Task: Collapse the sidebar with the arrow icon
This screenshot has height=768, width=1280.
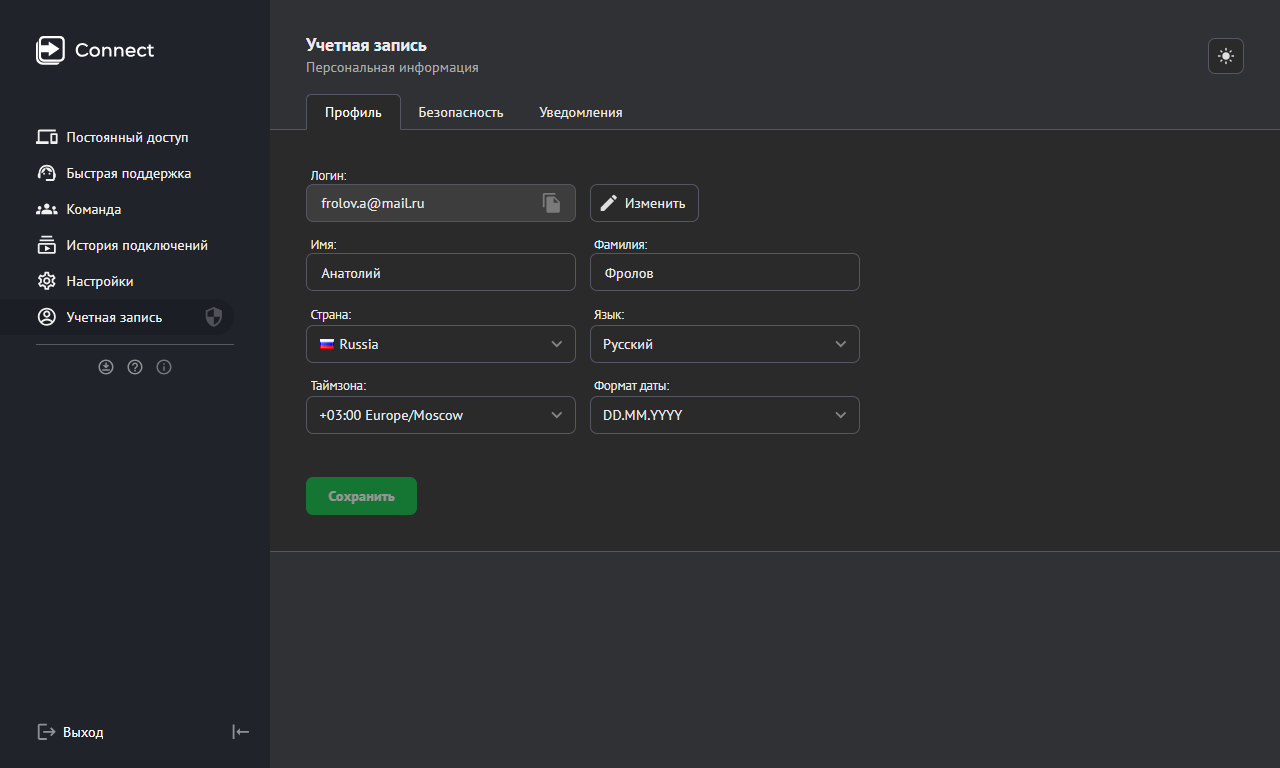Action: pyautogui.click(x=240, y=732)
